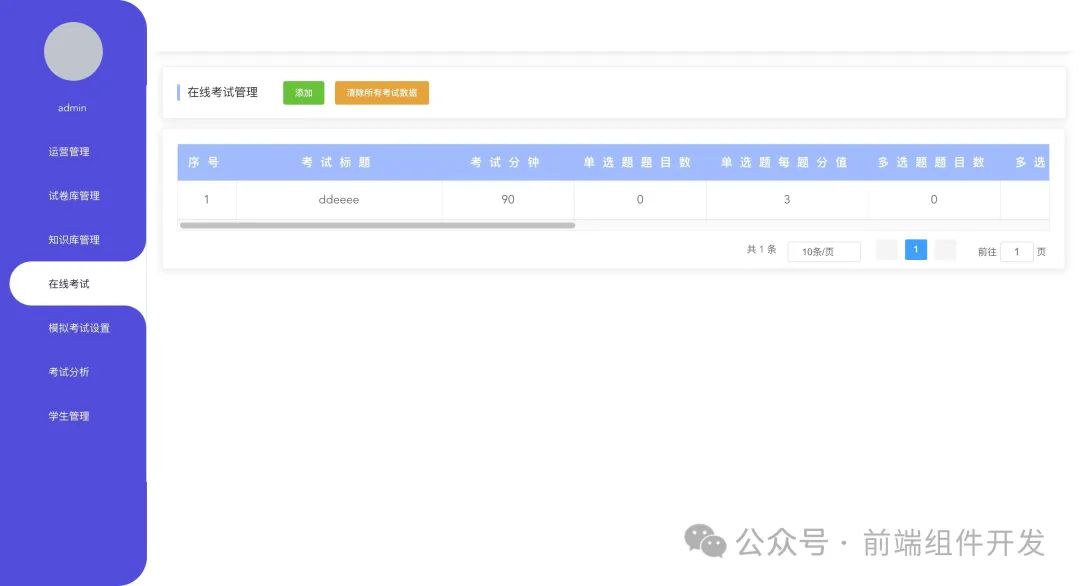The image size is (1080, 586).
Task: Click the 共 1 条 total count text
Action: coord(761,249)
